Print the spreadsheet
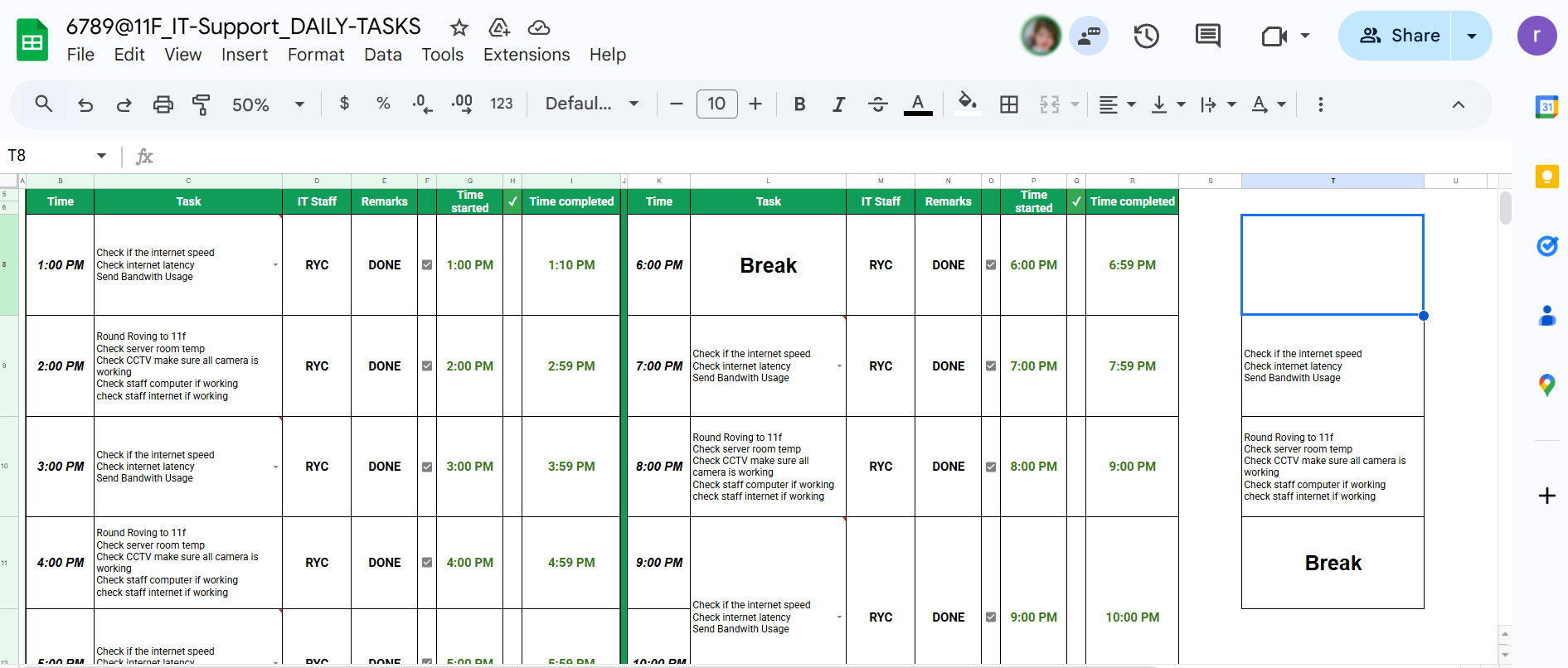The image size is (1568, 668). [x=163, y=104]
